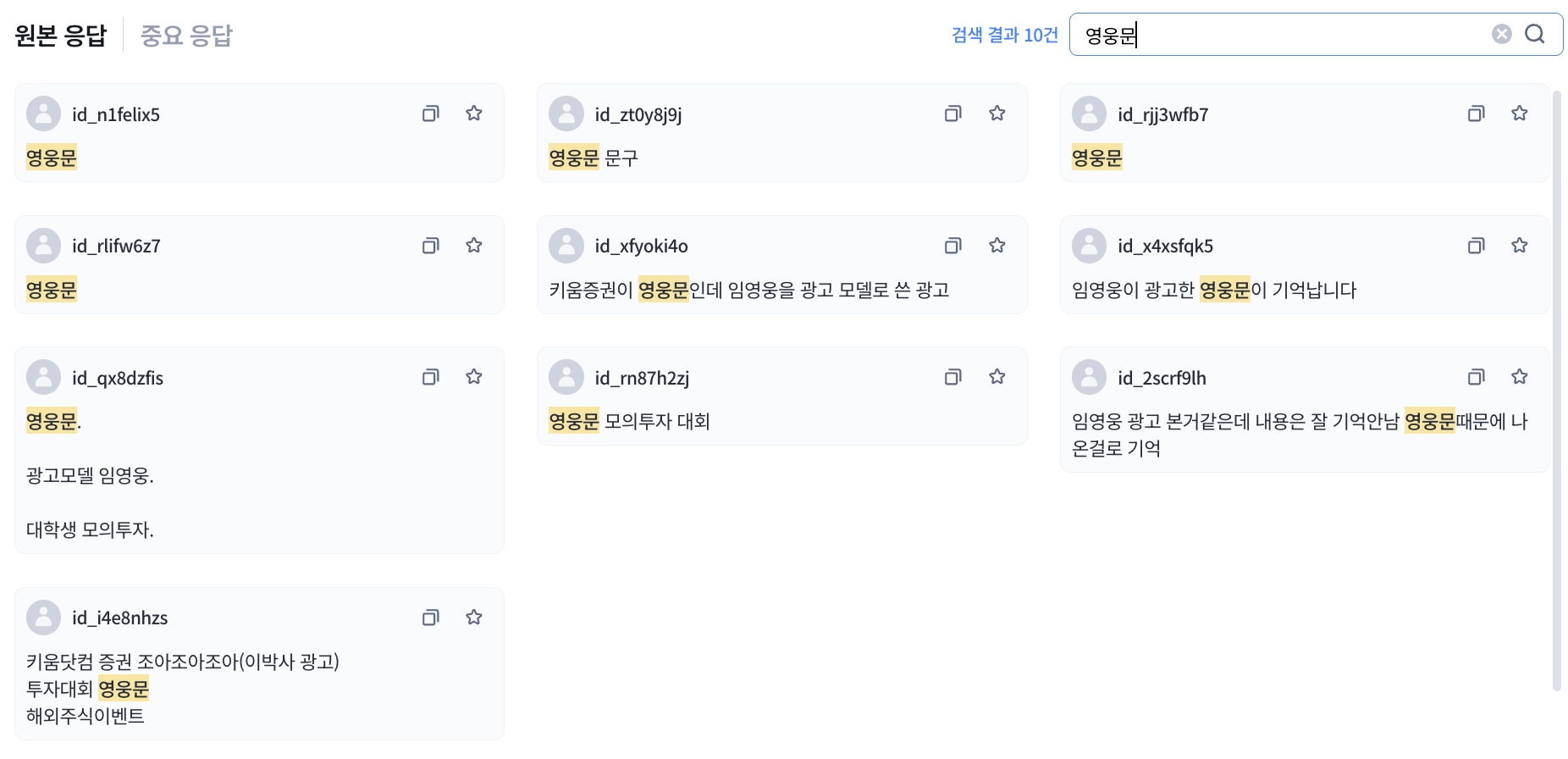Click copy icon on id_2scrf9lh card

pyautogui.click(x=1476, y=377)
